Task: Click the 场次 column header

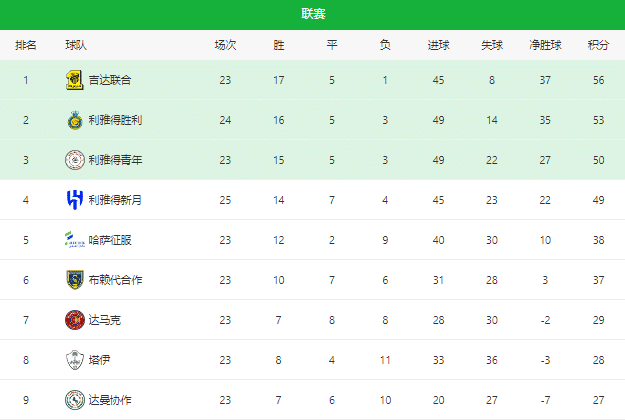Action: [225, 45]
